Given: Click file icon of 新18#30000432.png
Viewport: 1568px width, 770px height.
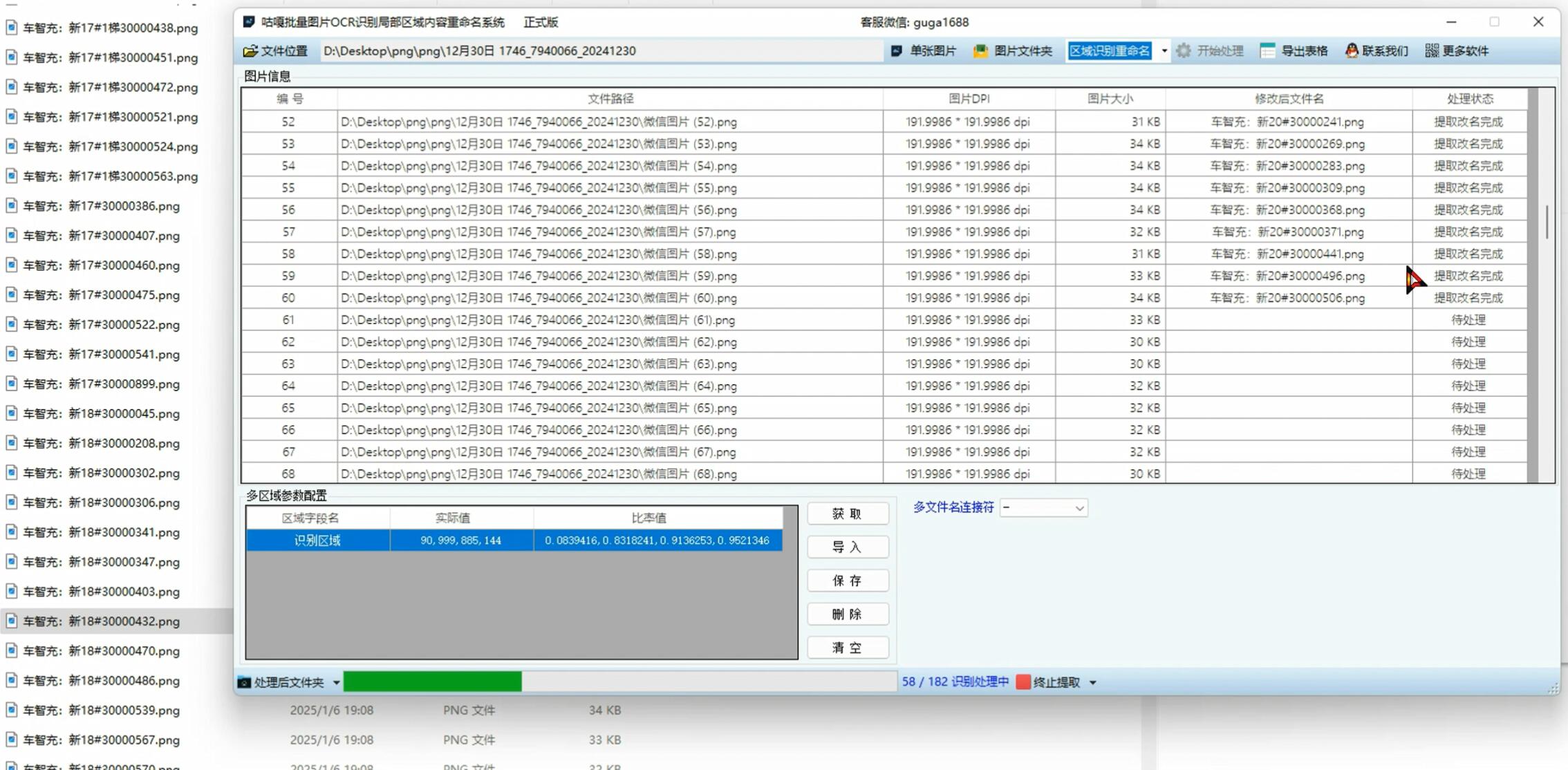Looking at the screenshot, I should click(11, 621).
